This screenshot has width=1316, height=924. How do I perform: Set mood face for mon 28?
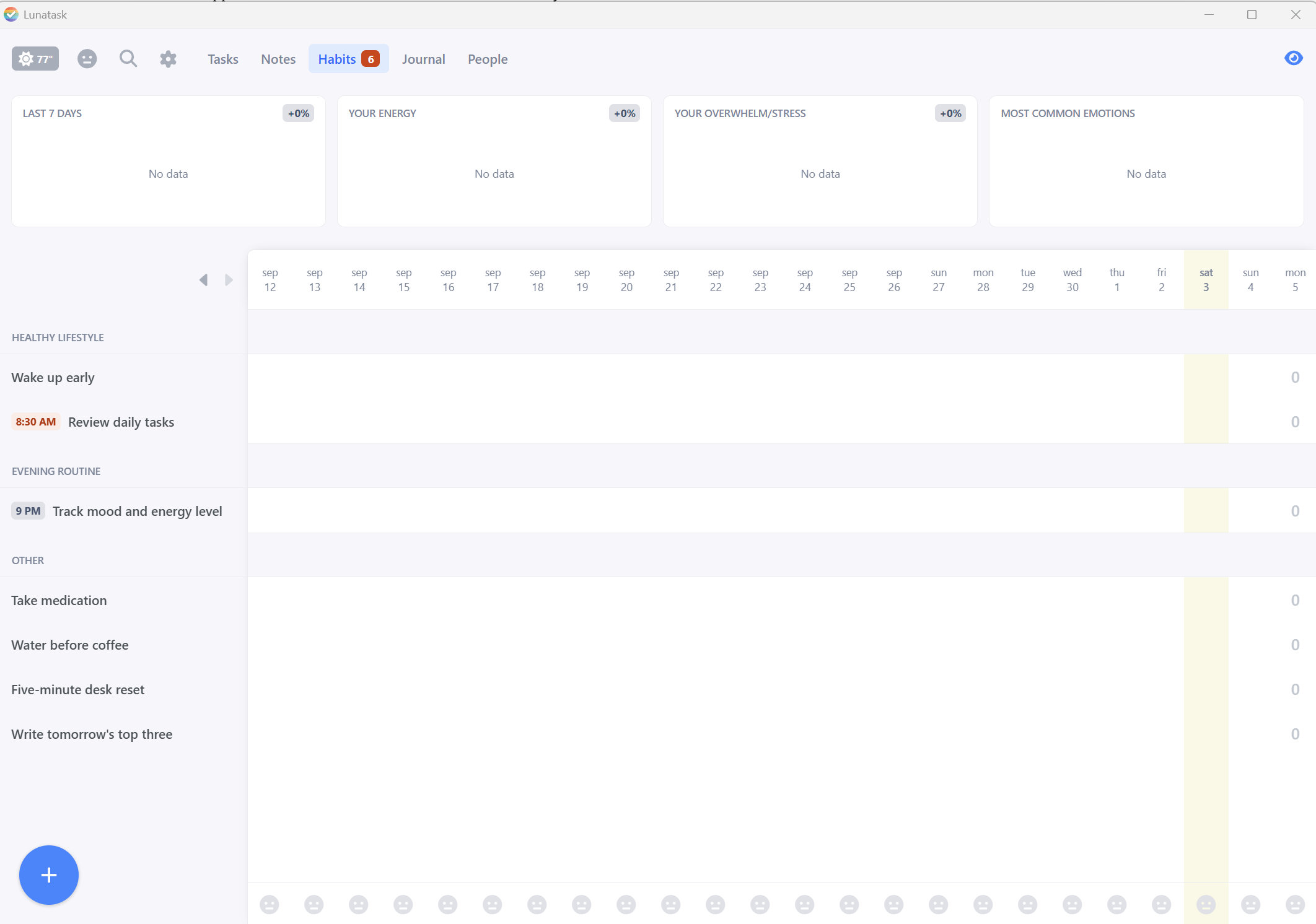pyautogui.click(x=983, y=904)
